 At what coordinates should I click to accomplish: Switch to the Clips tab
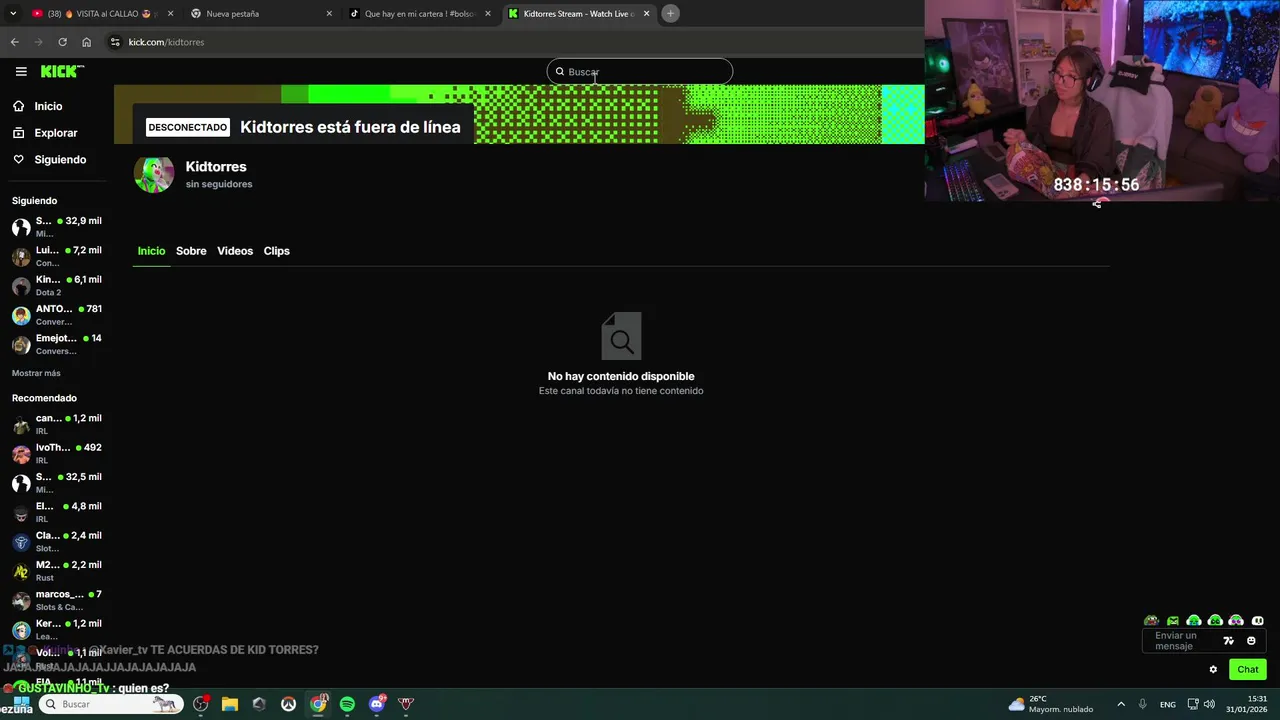click(x=276, y=251)
